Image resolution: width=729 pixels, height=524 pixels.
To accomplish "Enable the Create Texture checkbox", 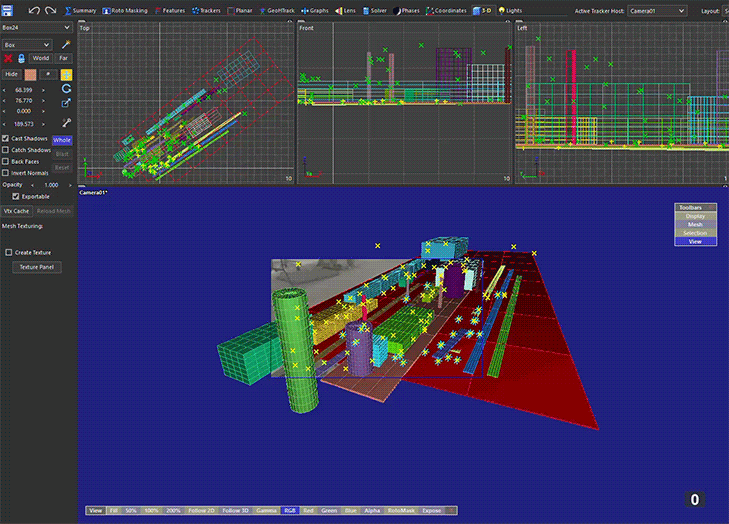I will tap(8, 252).
